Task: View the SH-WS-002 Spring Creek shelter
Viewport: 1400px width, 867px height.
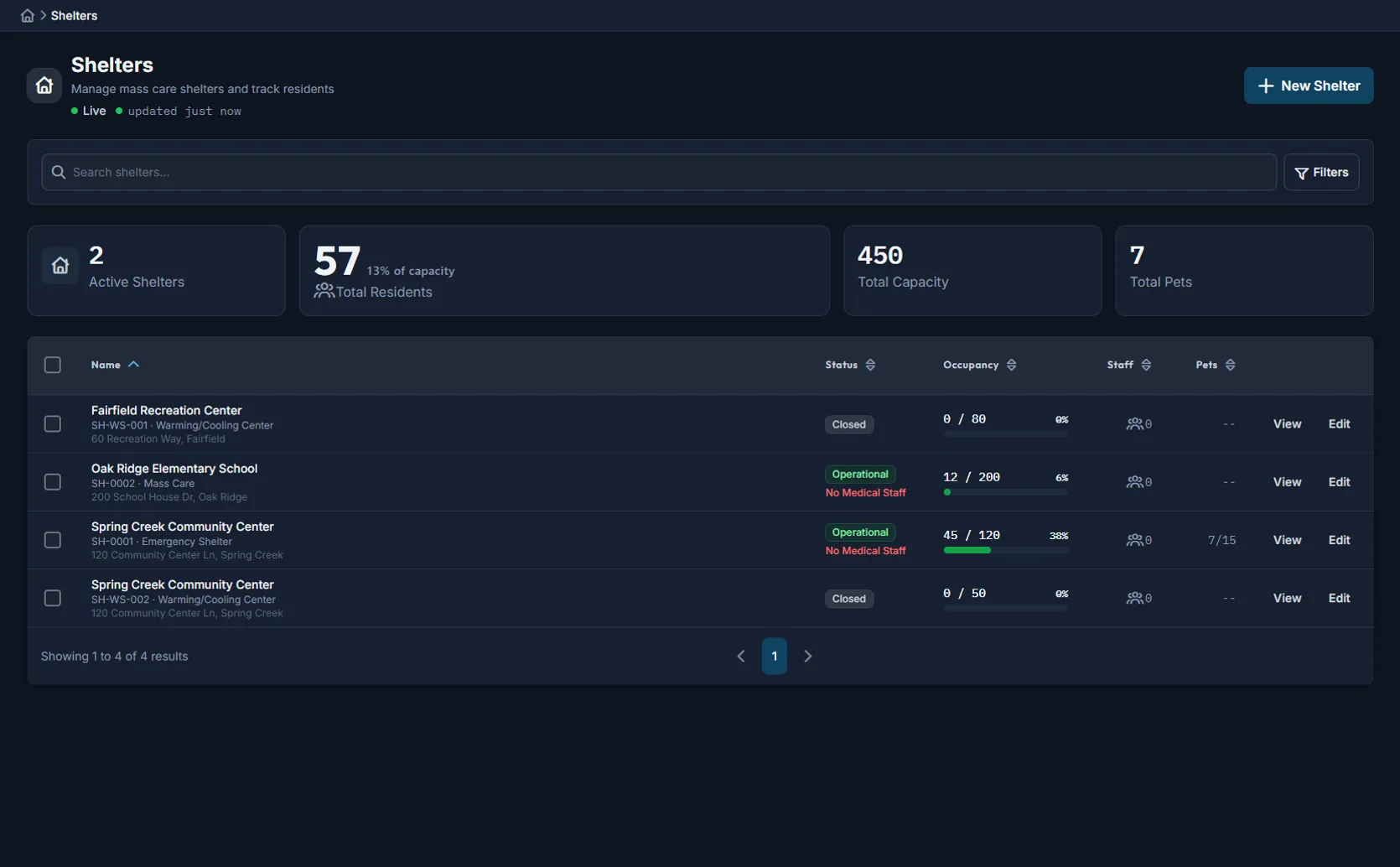Action: (x=1287, y=598)
